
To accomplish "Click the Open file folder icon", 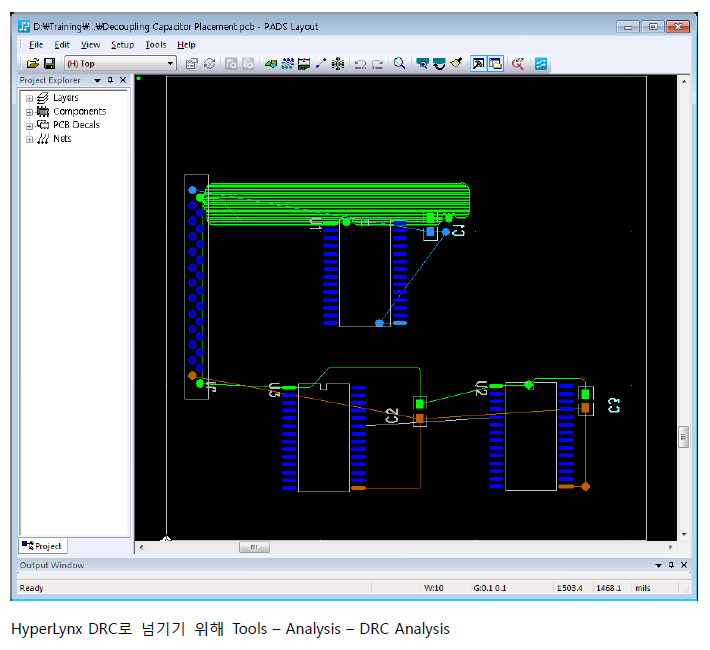I will pyautogui.click(x=33, y=64).
